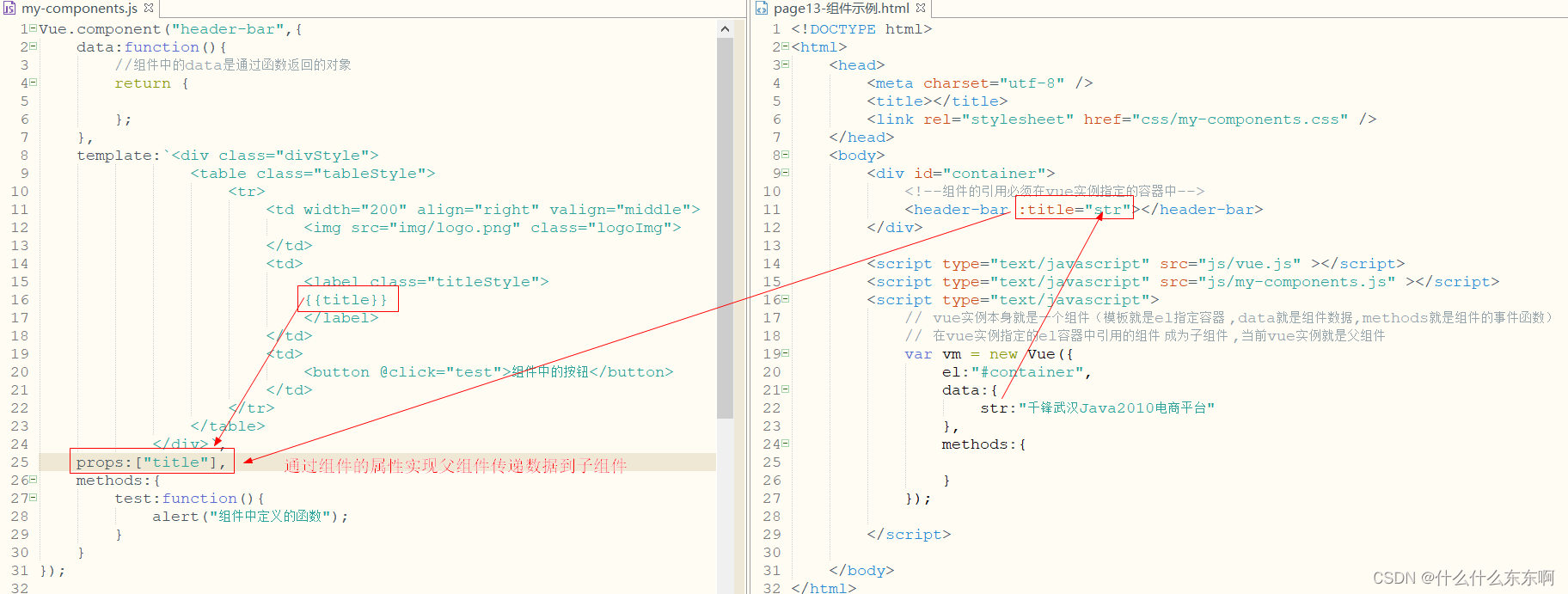
Task: Click the '<td width="200" align="right"' line
Action: coord(483,210)
